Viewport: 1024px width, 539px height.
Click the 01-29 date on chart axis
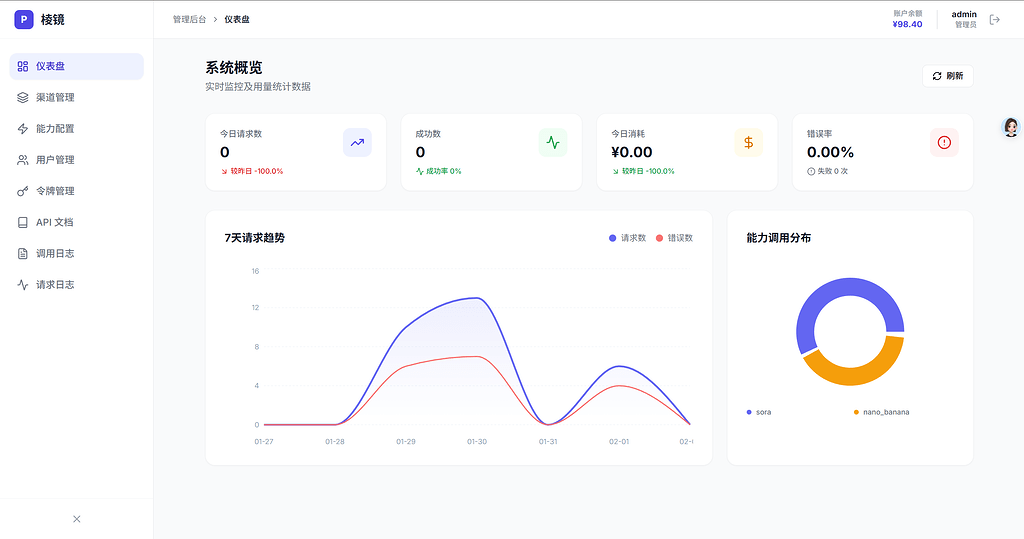(x=406, y=442)
